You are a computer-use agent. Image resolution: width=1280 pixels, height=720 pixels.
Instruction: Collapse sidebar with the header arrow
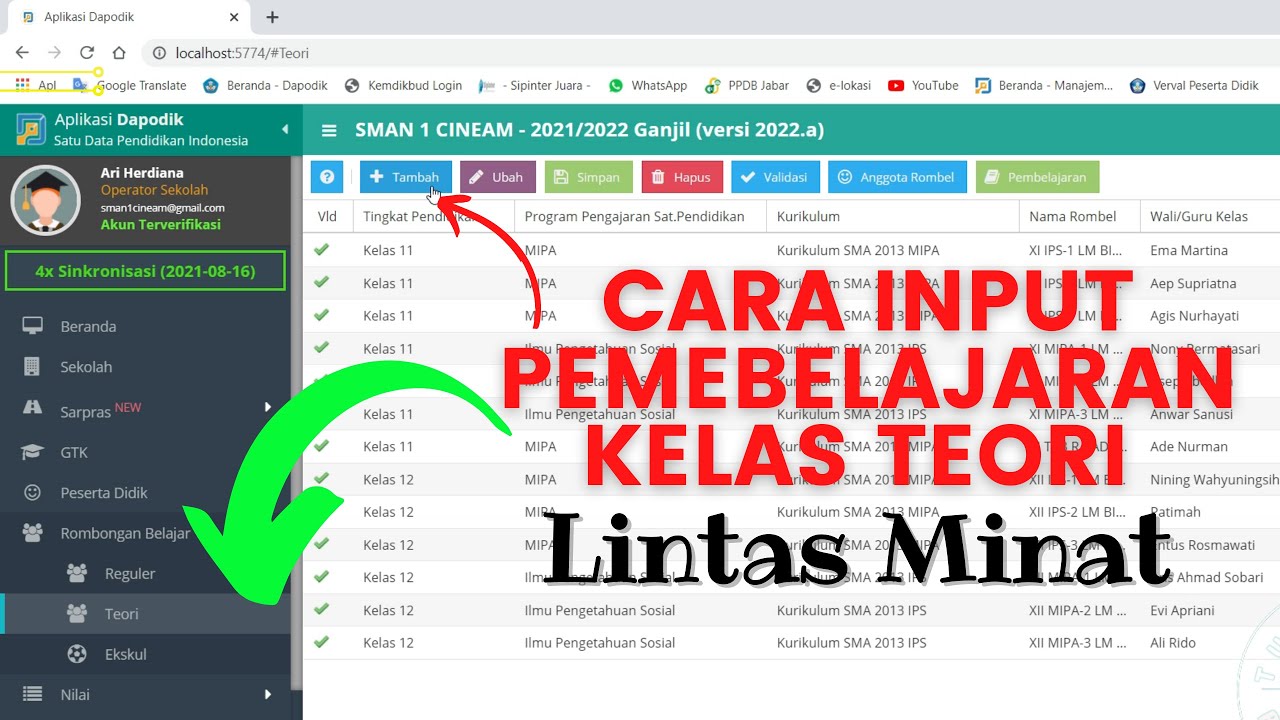284,129
